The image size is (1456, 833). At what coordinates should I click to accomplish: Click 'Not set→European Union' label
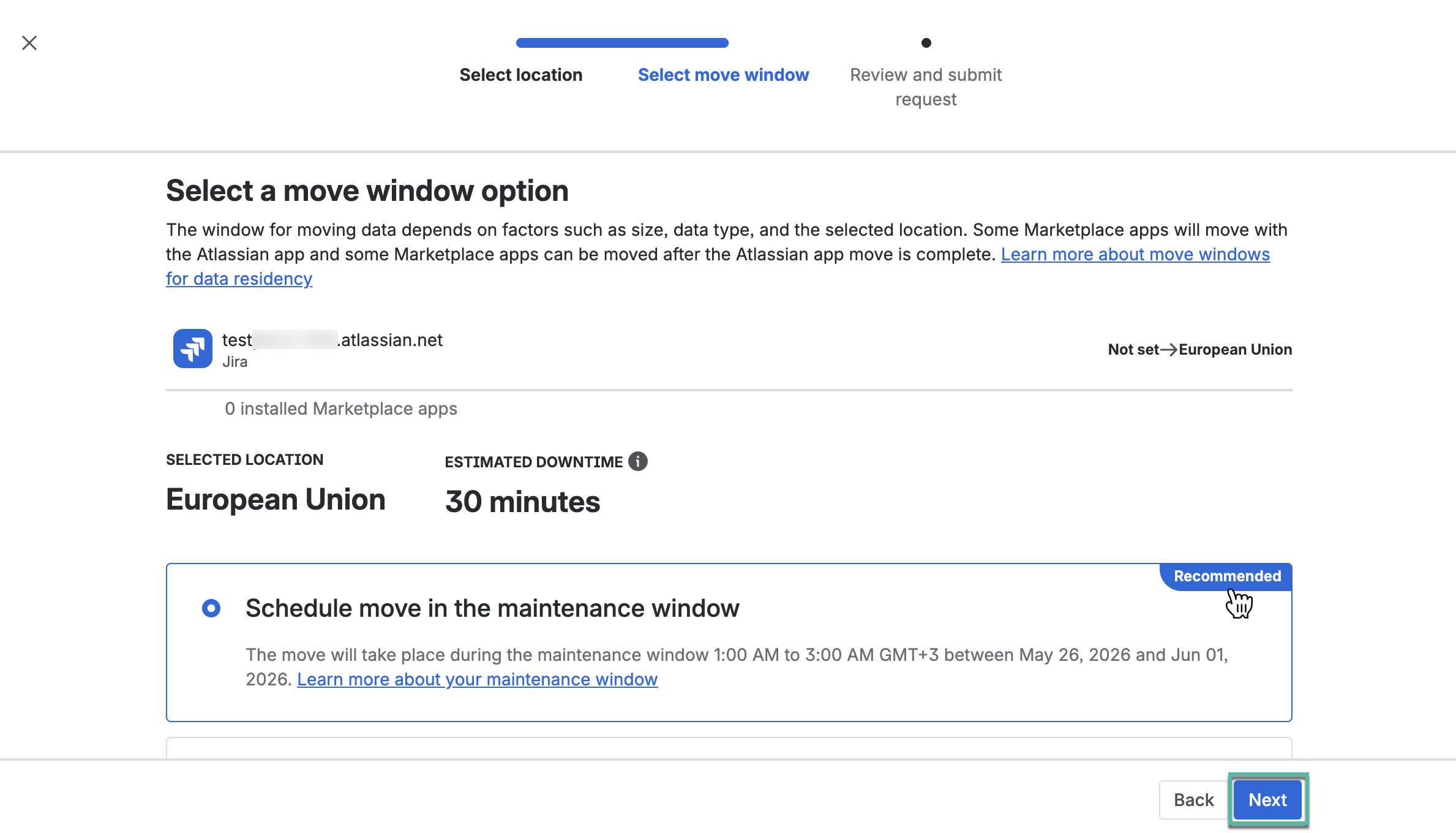(1200, 349)
